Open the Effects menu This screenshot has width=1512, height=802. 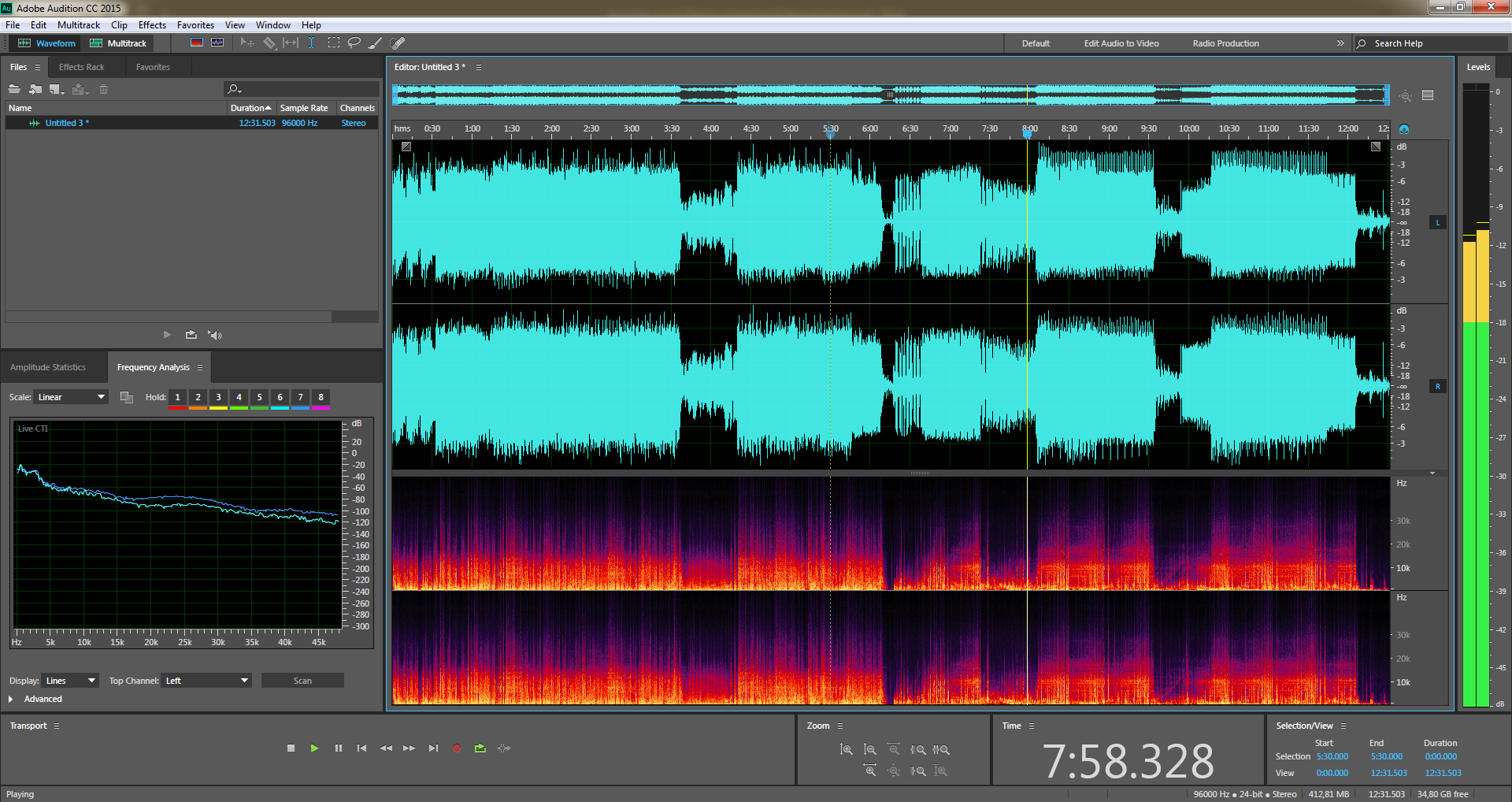[x=152, y=25]
